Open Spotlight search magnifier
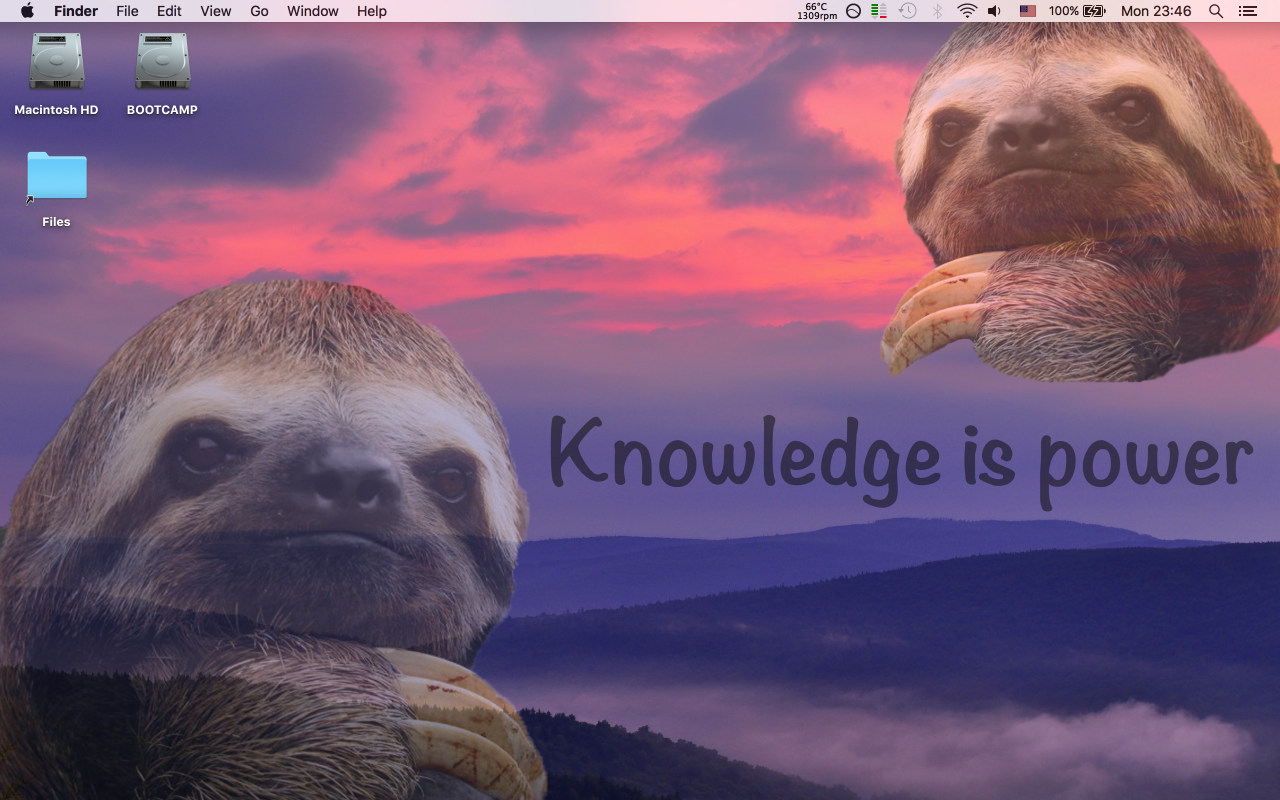Screen dimensions: 1280x800 pyautogui.click(x=1216, y=11)
